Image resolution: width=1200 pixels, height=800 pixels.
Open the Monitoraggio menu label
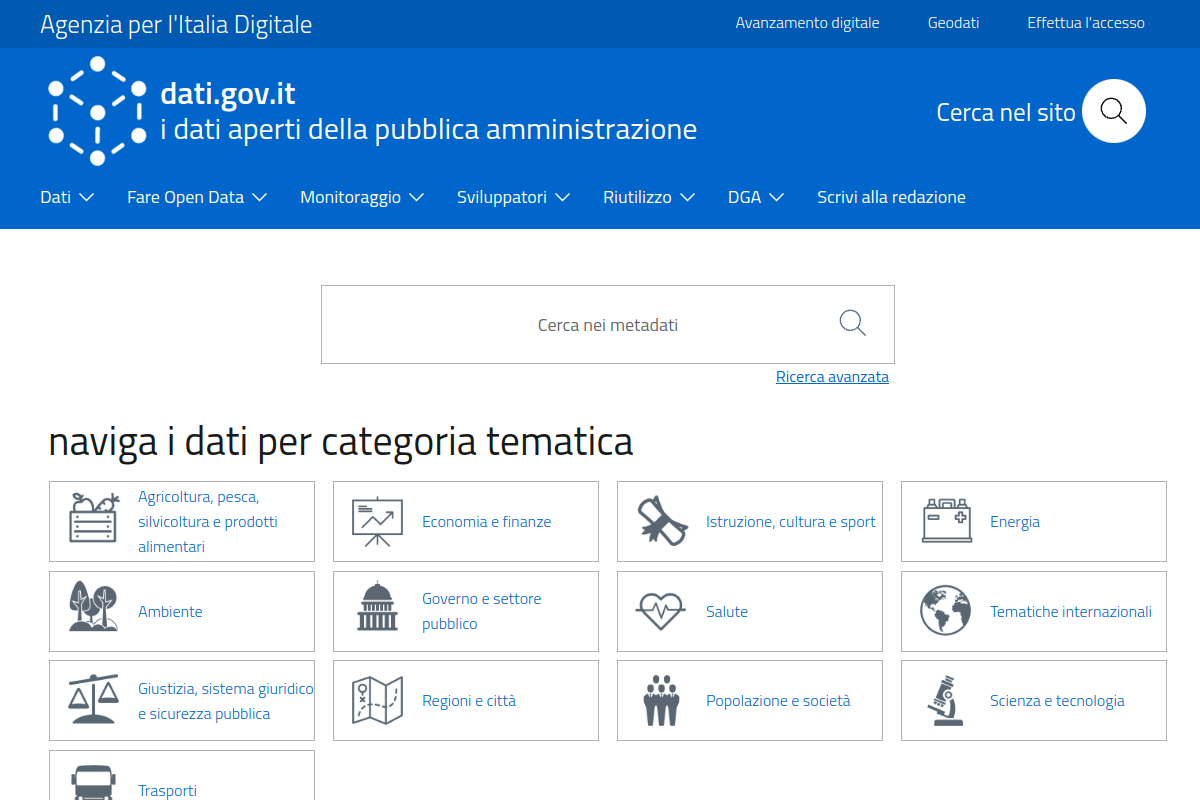(x=350, y=197)
